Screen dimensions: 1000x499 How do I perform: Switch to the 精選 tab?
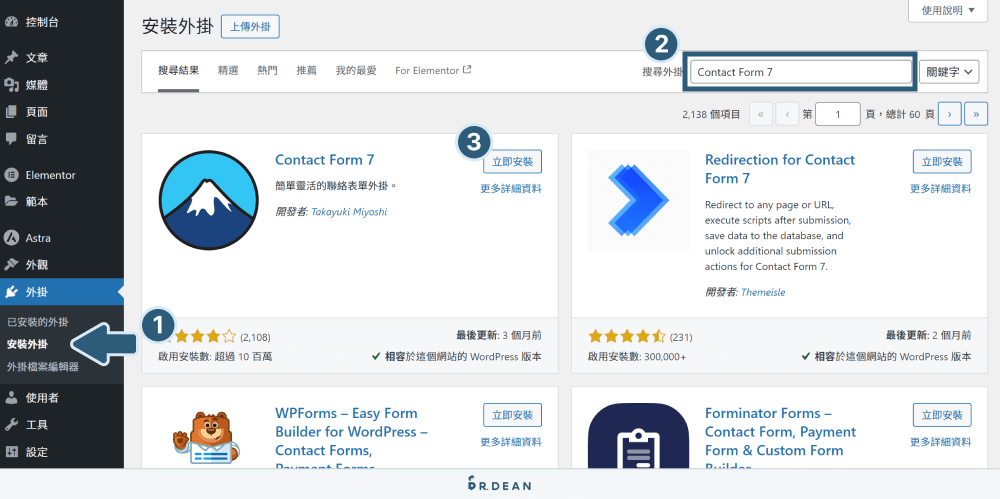tap(228, 70)
